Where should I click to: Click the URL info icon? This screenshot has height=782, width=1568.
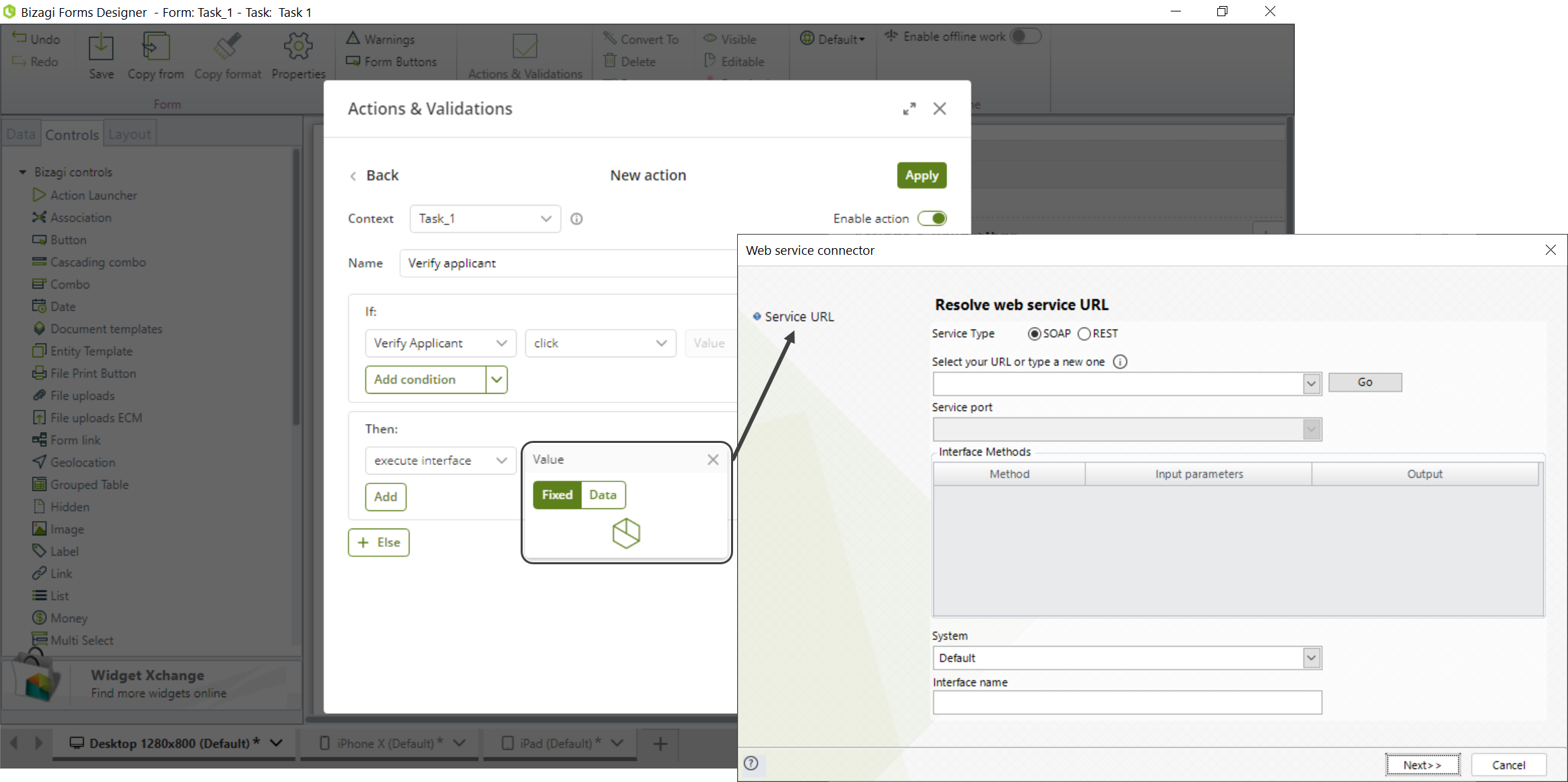[x=1120, y=362]
